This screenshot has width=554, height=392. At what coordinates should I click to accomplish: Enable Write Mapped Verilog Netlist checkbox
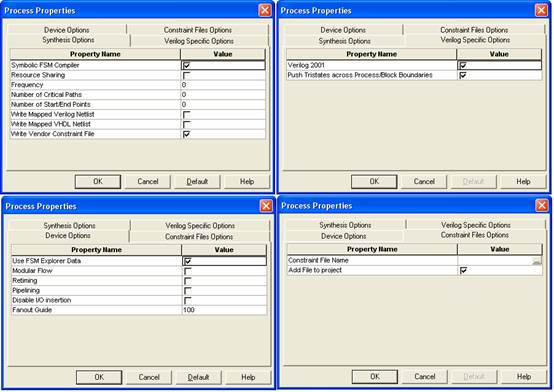click(187, 115)
